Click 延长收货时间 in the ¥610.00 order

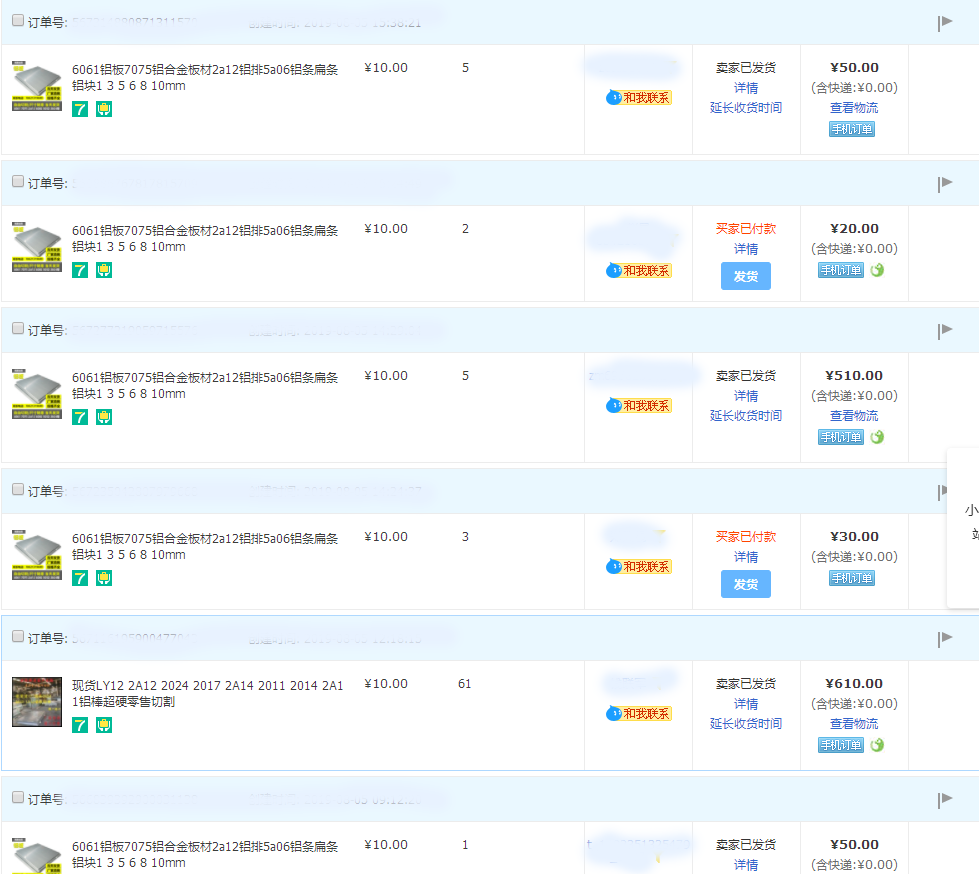pos(746,724)
